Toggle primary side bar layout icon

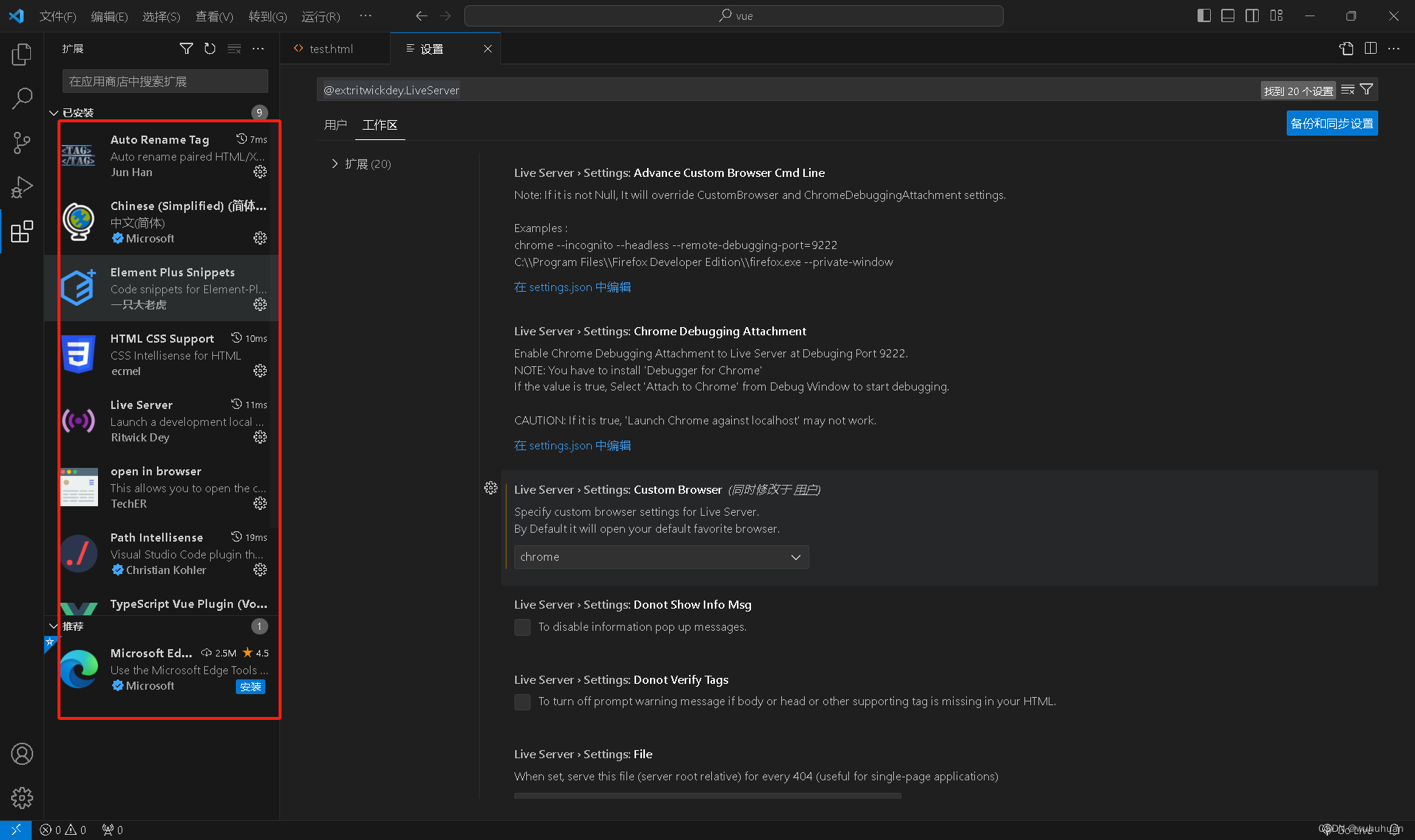[1204, 15]
